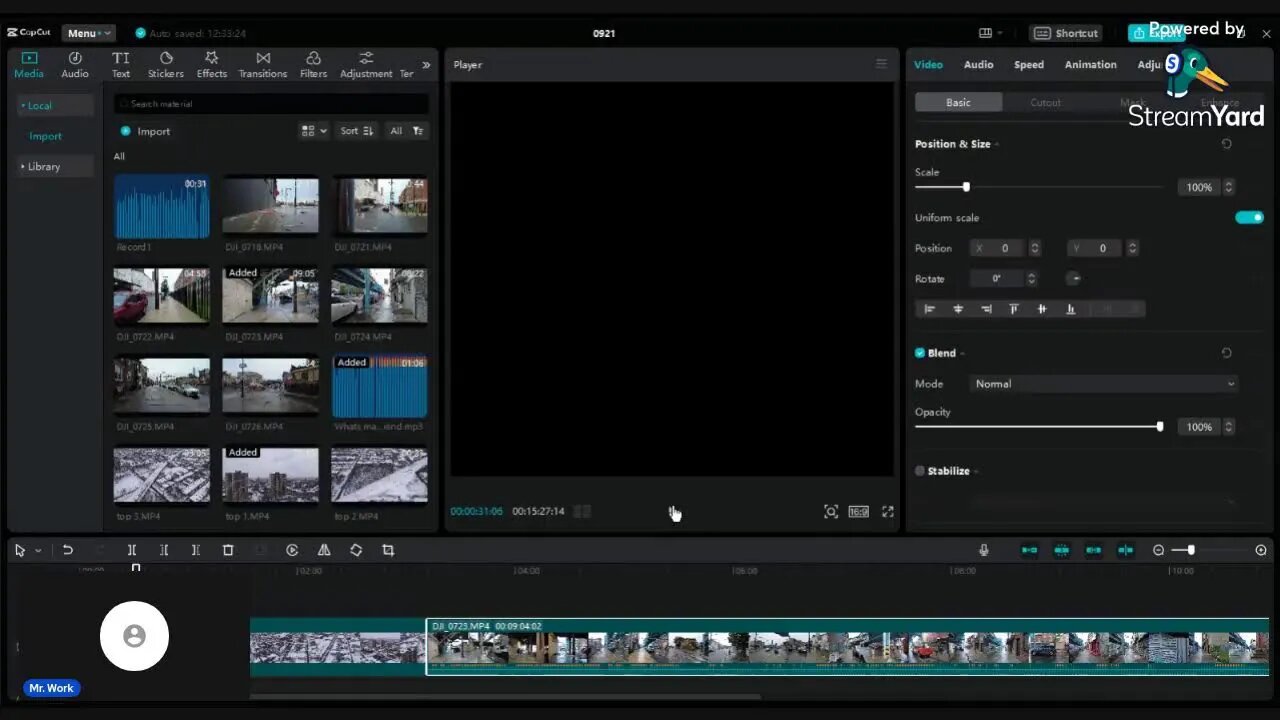Reset Position & Size settings

click(x=1226, y=144)
